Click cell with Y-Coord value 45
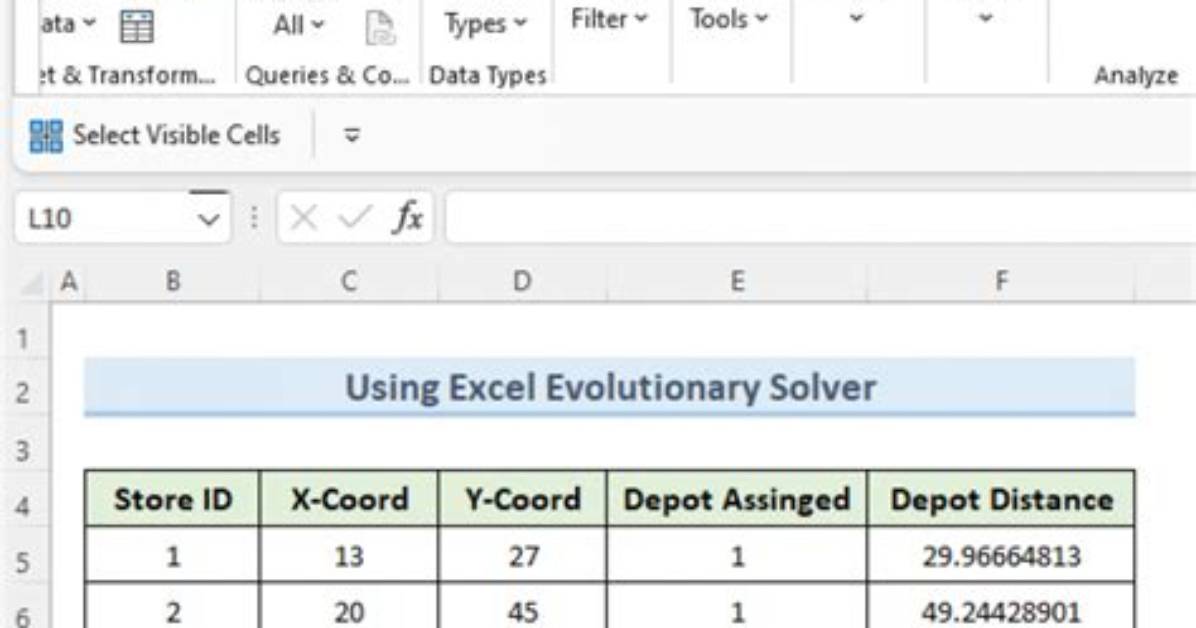This screenshot has width=1196, height=628. click(522, 608)
